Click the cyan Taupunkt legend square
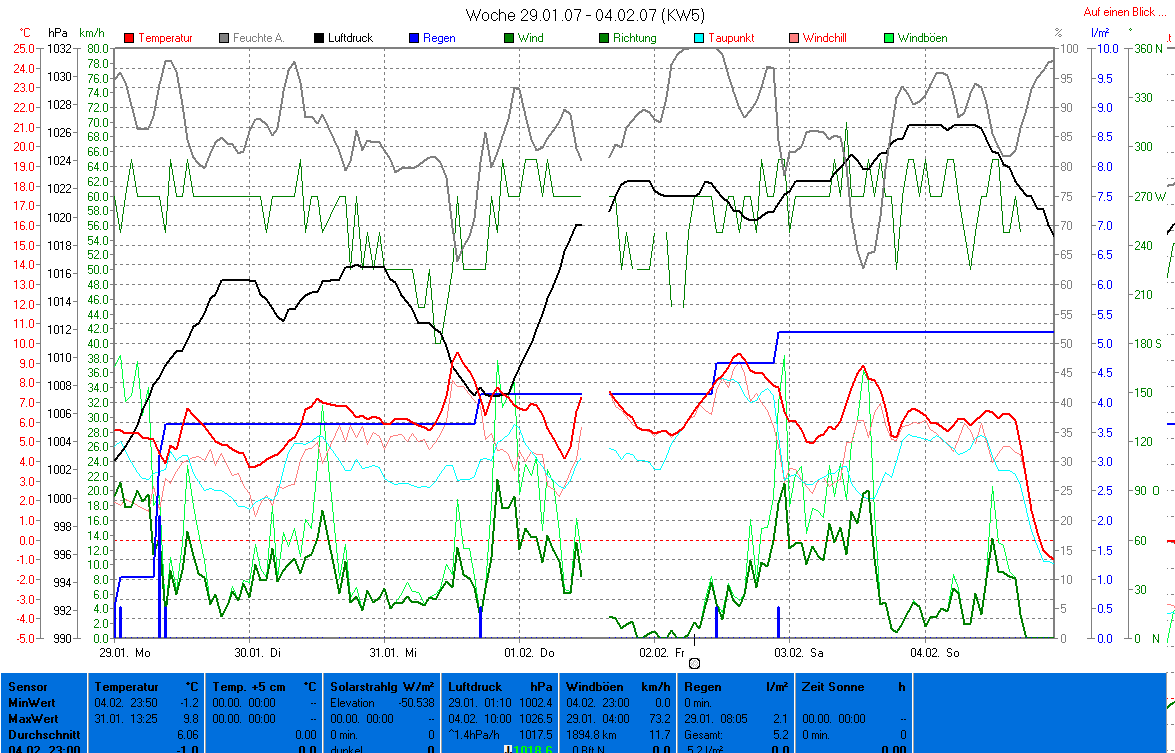 [x=699, y=38]
